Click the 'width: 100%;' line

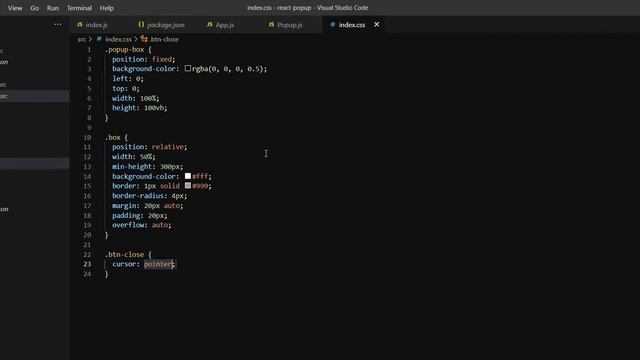pos(136,98)
